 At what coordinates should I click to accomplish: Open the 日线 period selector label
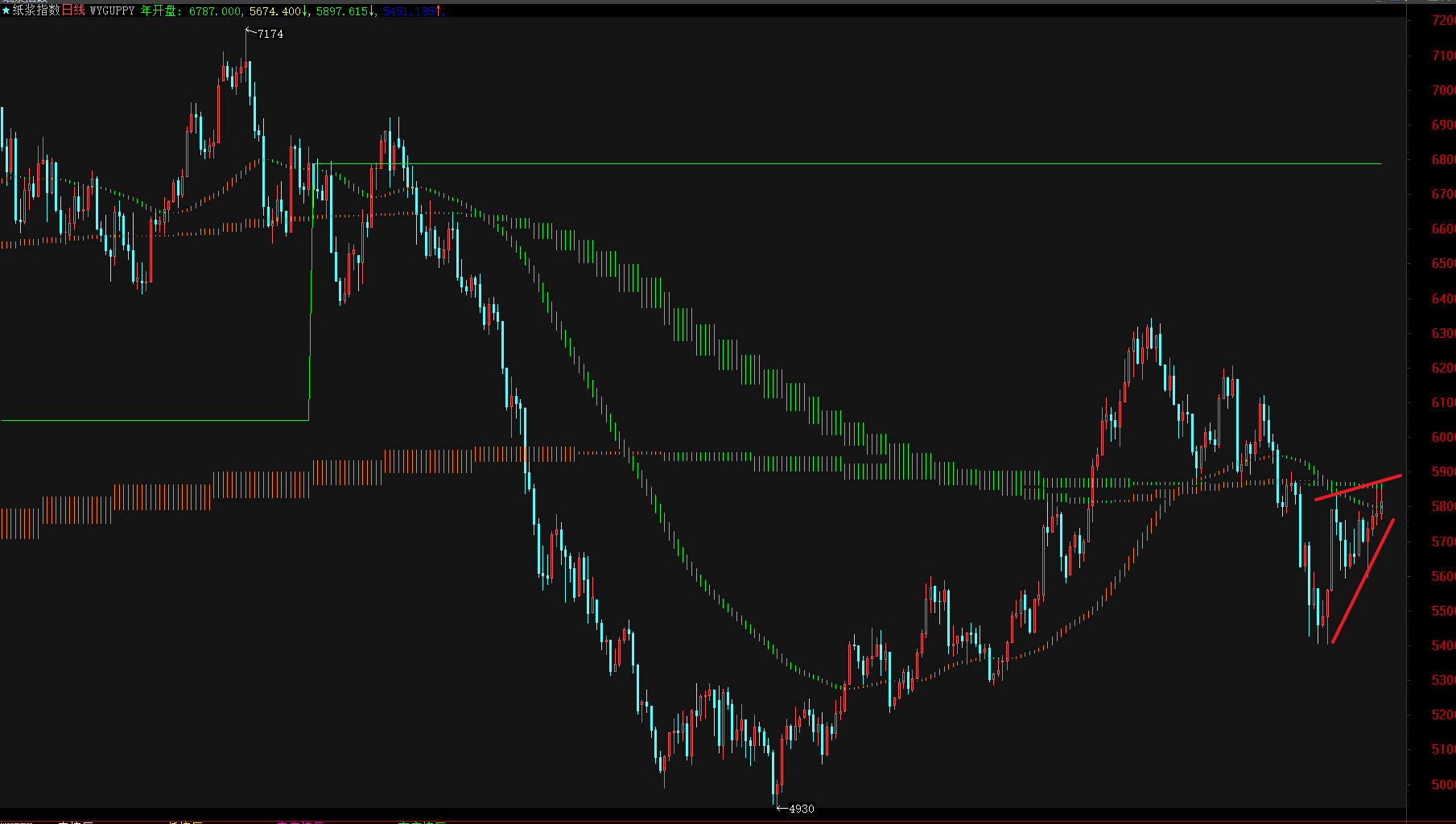tap(73, 11)
